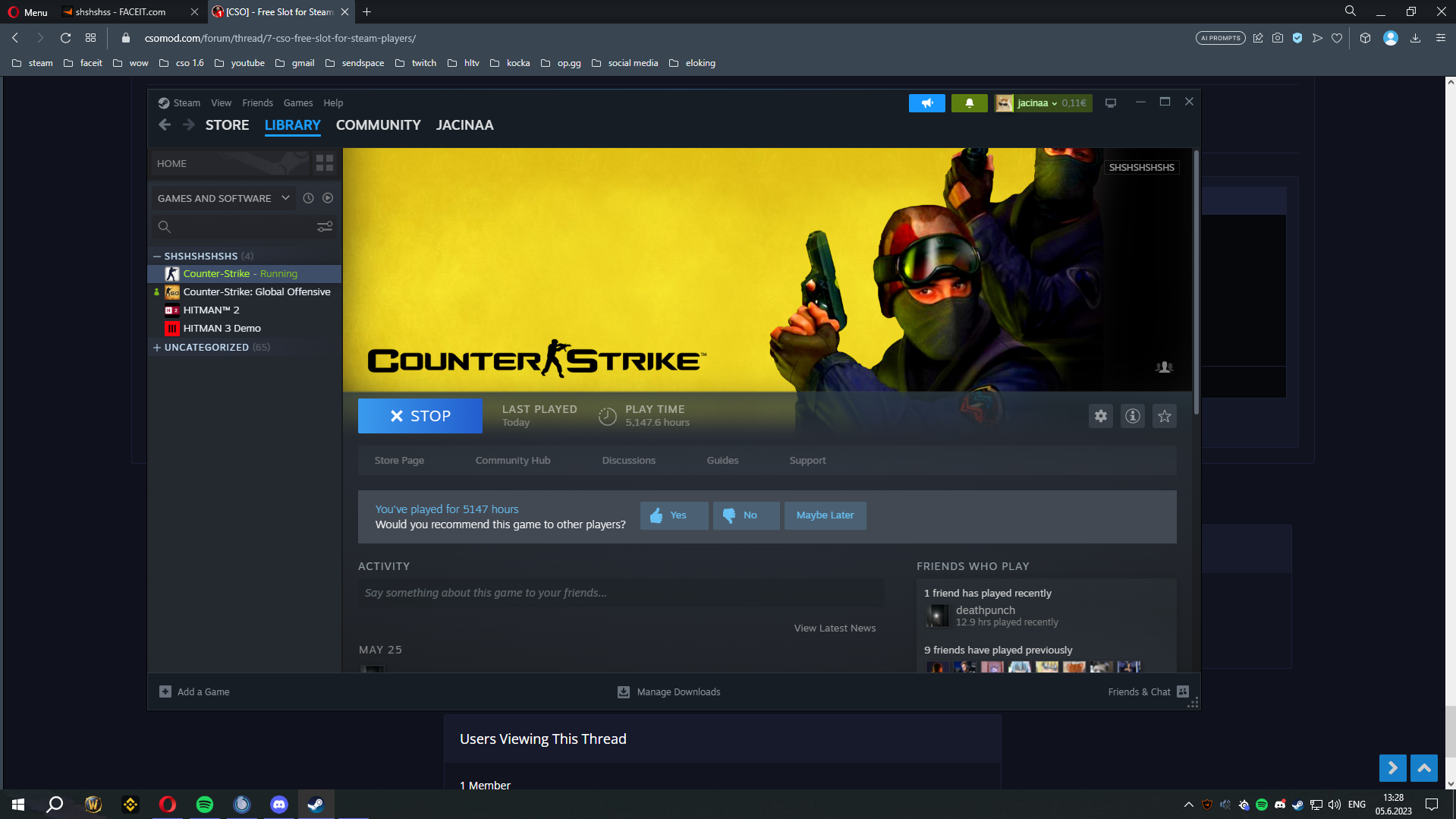The height and width of the screenshot is (819, 1456).
Task: Open Spotify from the taskbar
Action: [205, 805]
